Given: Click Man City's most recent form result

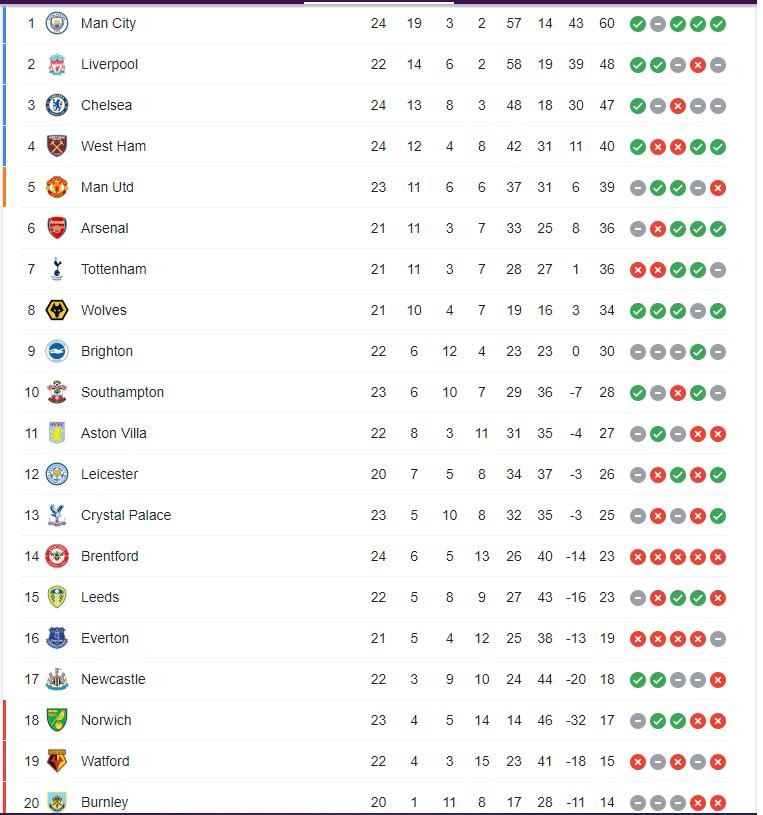Looking at the screenshot, I should pos(718,23).
